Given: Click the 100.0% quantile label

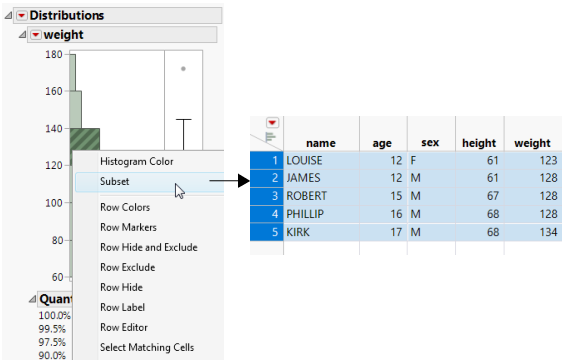Looking at the screenshot, I should (x=54, y=316).
